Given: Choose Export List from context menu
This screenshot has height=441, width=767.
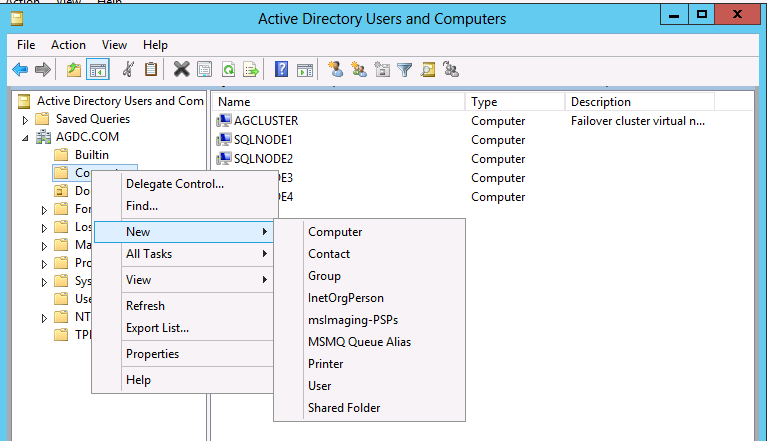Looking at the screenshot, I should pyautogui.click(x=183, y=328).
